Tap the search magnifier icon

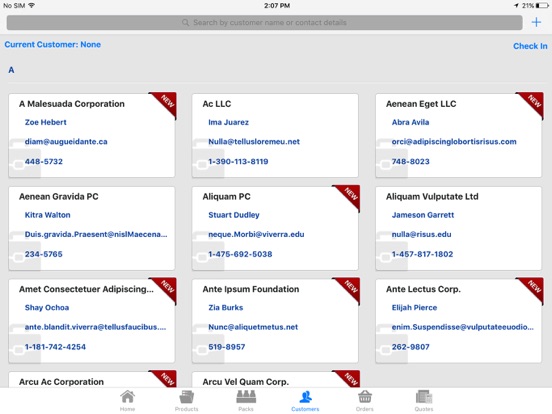click(x=186, y=23)
